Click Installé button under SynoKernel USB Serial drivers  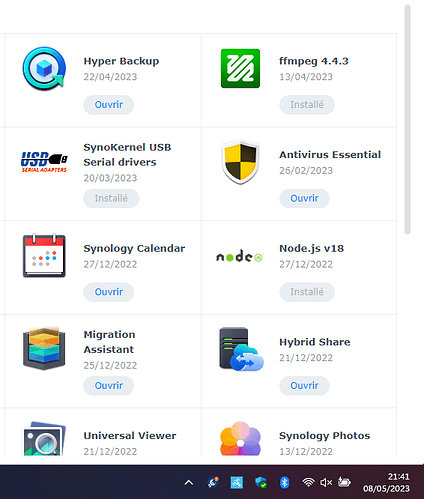pos(111,198)
